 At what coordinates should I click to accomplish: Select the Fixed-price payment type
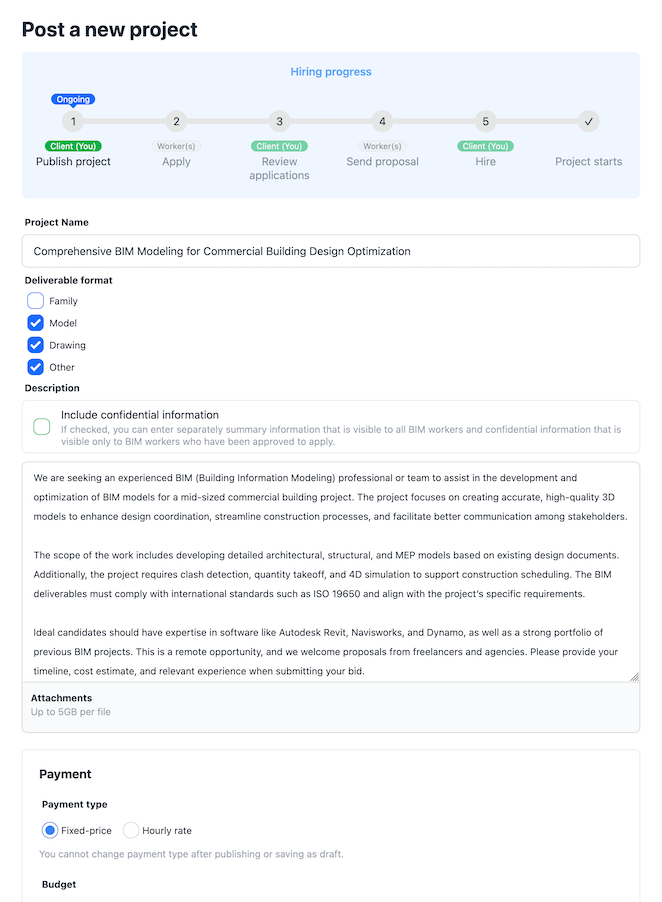(50, 830)
